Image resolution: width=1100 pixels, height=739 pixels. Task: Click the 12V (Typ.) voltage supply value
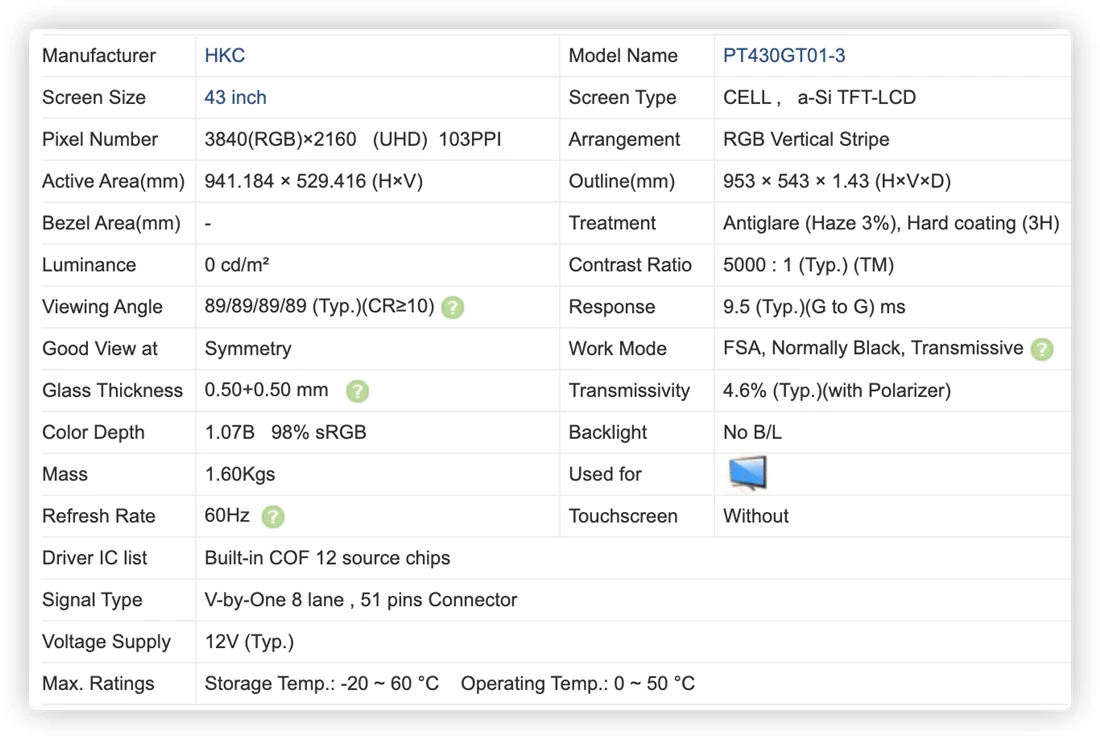pyautogui.click(x=249, y=641)
